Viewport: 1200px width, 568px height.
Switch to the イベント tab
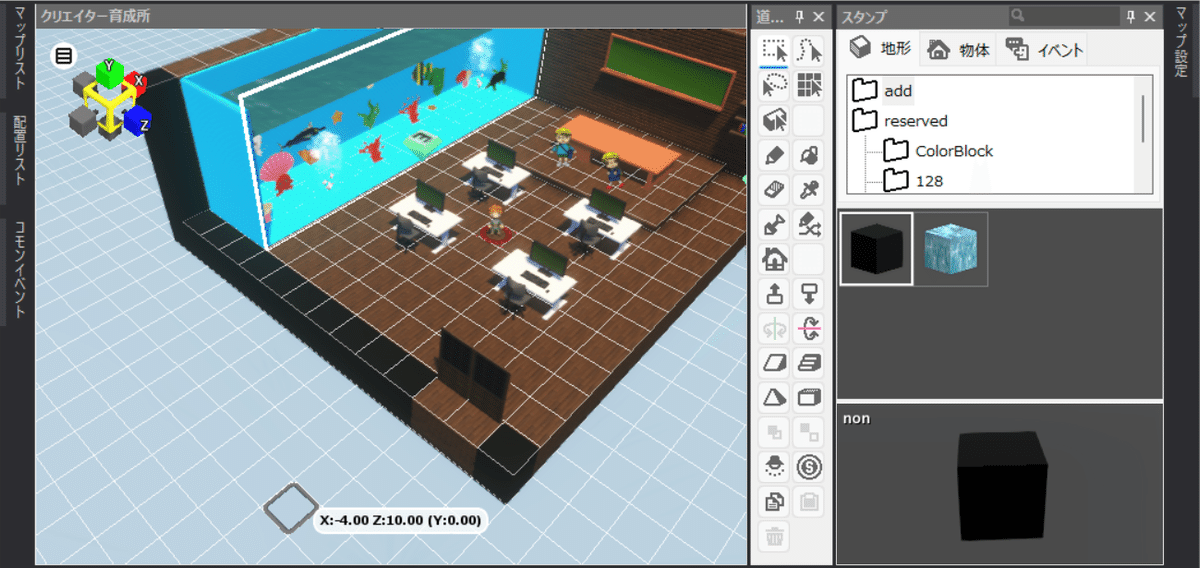point(1042,49)
